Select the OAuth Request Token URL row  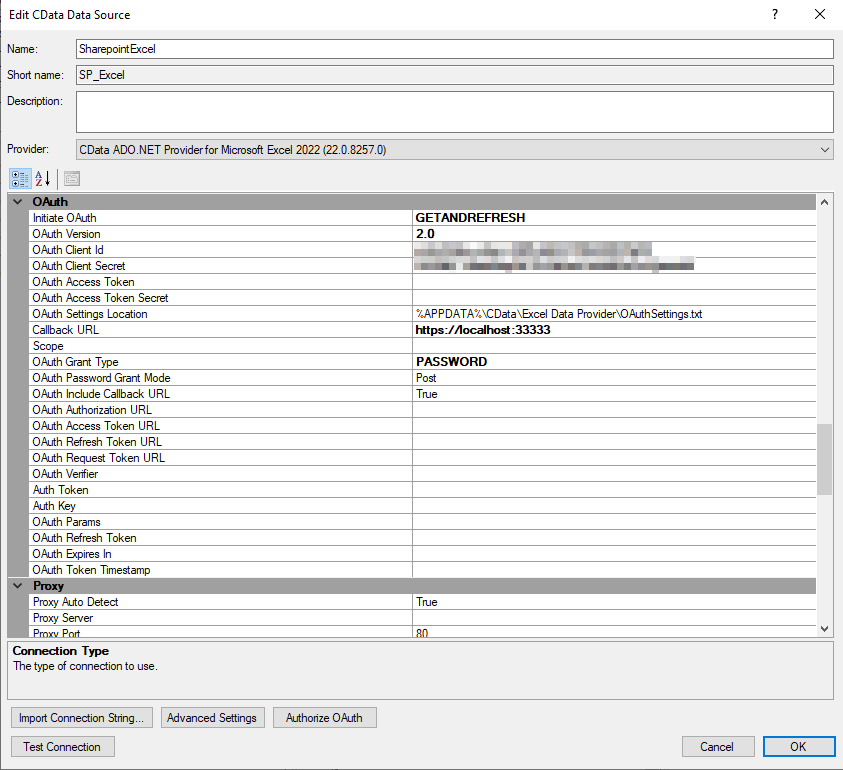(x=422, y=458)
